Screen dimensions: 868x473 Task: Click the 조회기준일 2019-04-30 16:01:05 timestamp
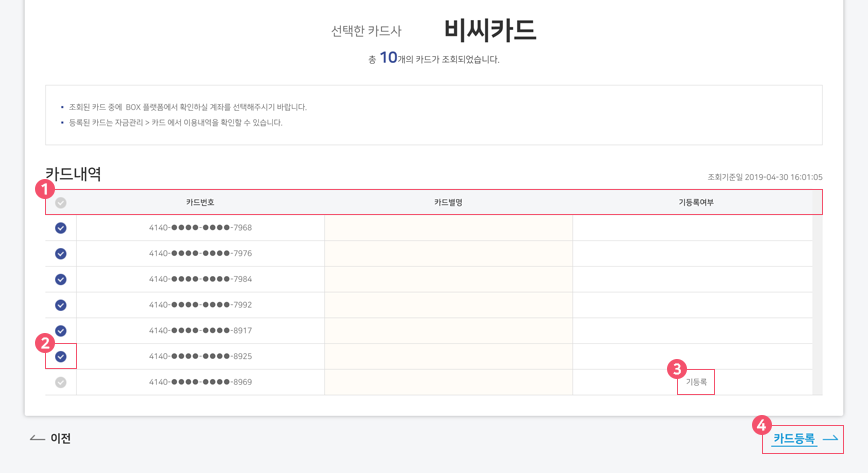[x=765, y=177]
